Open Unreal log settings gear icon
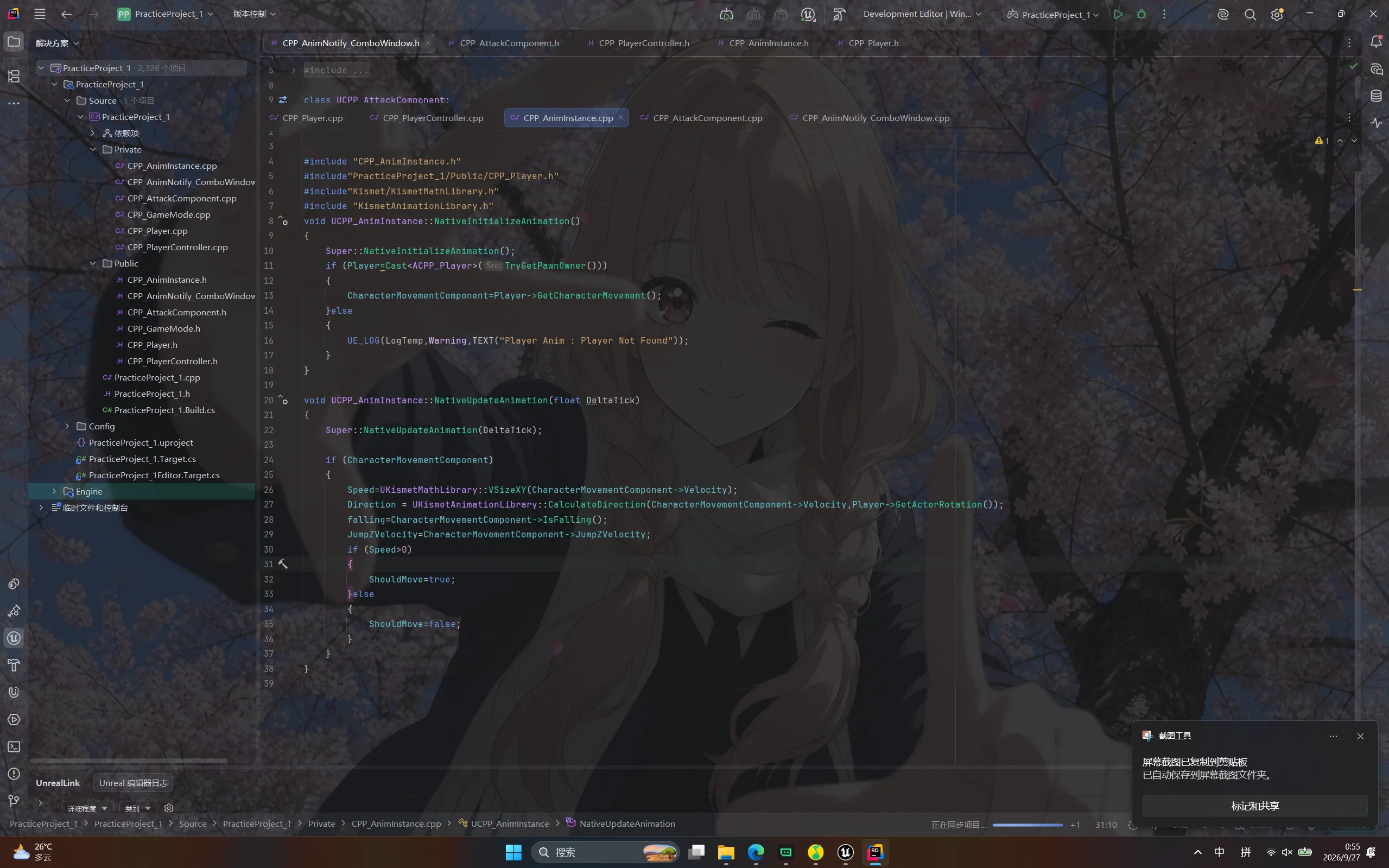This screenshot has width=1389, height=868. coord(168,808)
